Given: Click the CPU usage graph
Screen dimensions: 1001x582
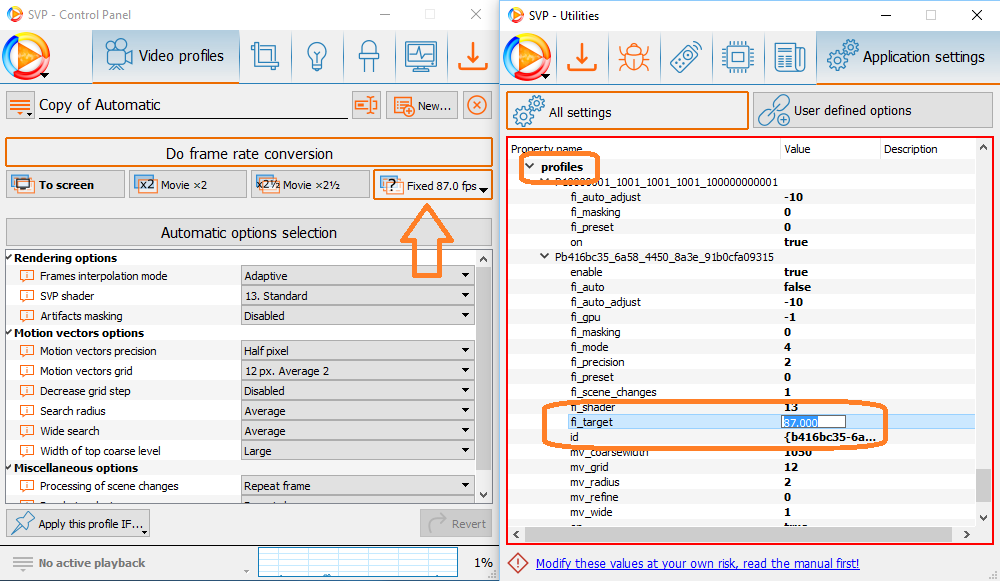Looking at the screenshot, I should [358, 562].
